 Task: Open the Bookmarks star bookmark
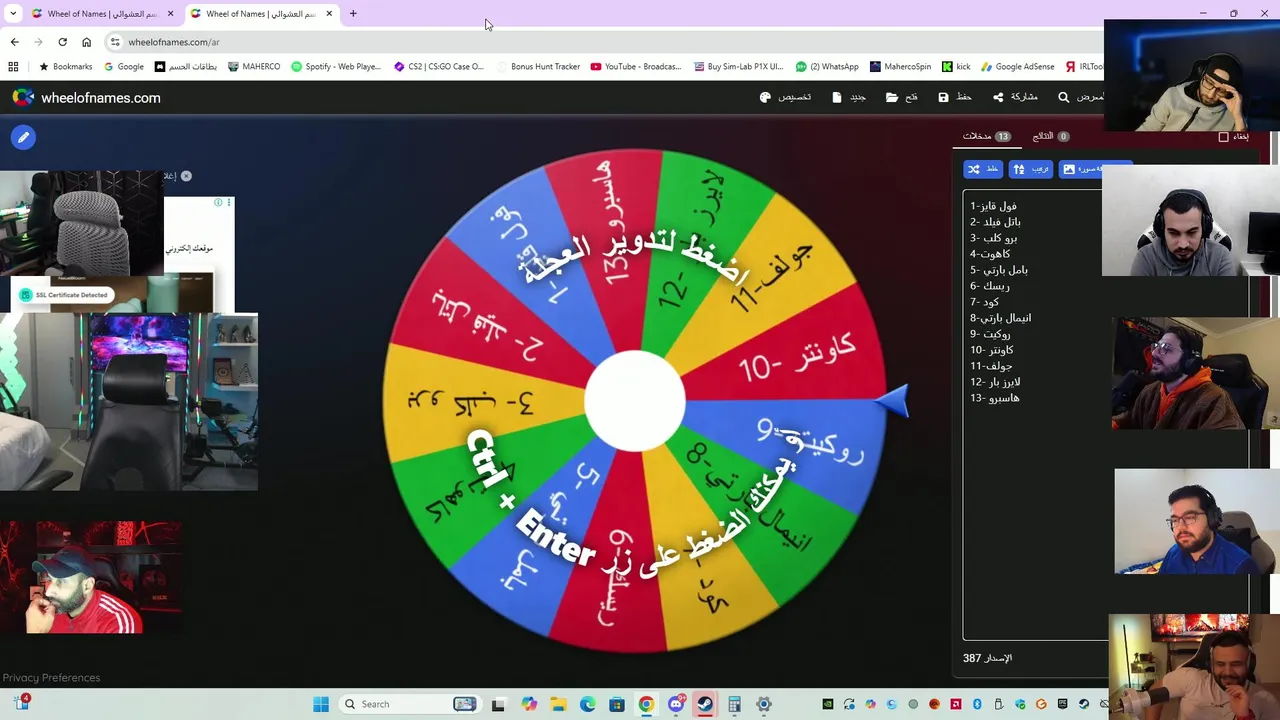click(x=65, y=67)
